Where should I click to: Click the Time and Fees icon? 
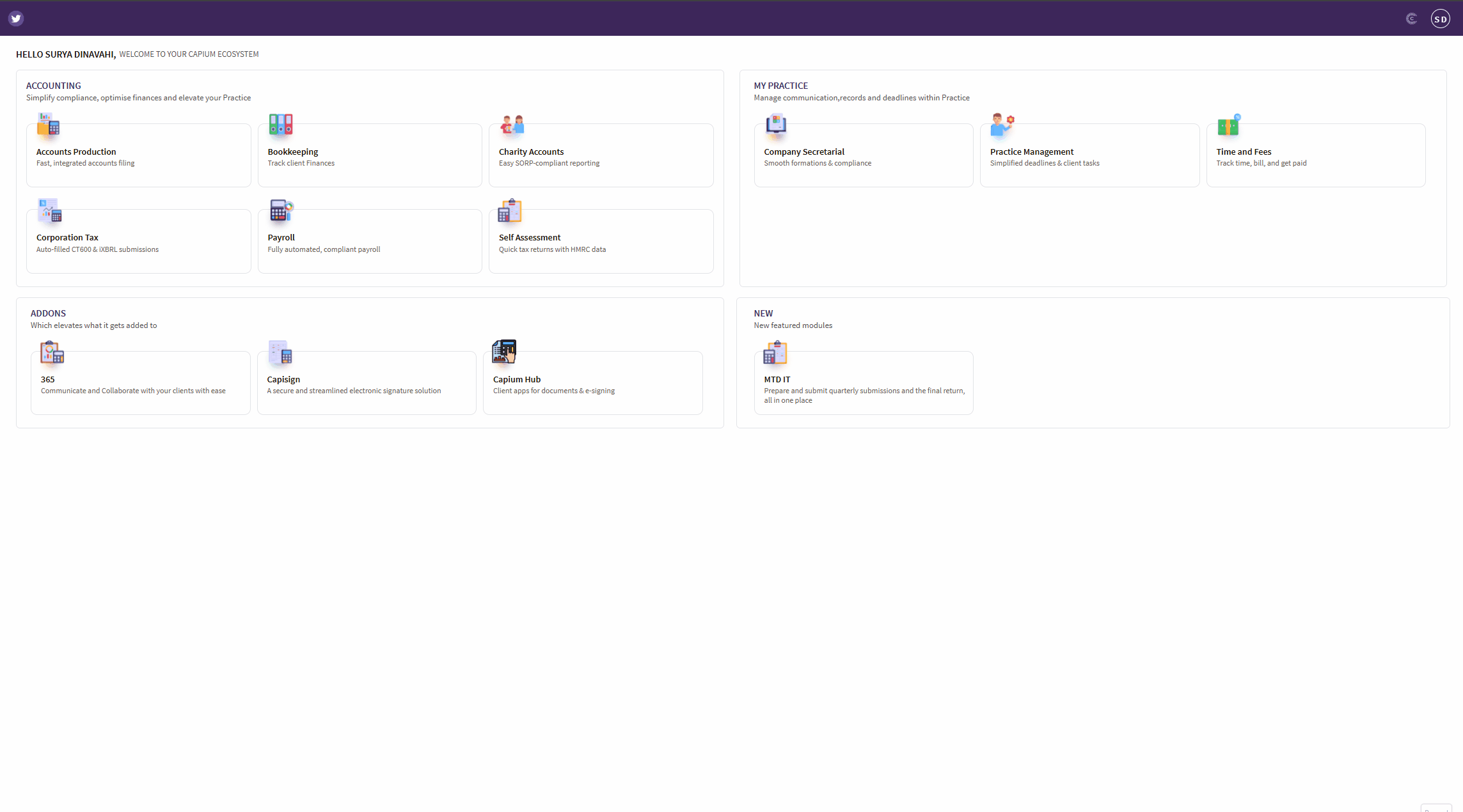tap(1228, 125)
